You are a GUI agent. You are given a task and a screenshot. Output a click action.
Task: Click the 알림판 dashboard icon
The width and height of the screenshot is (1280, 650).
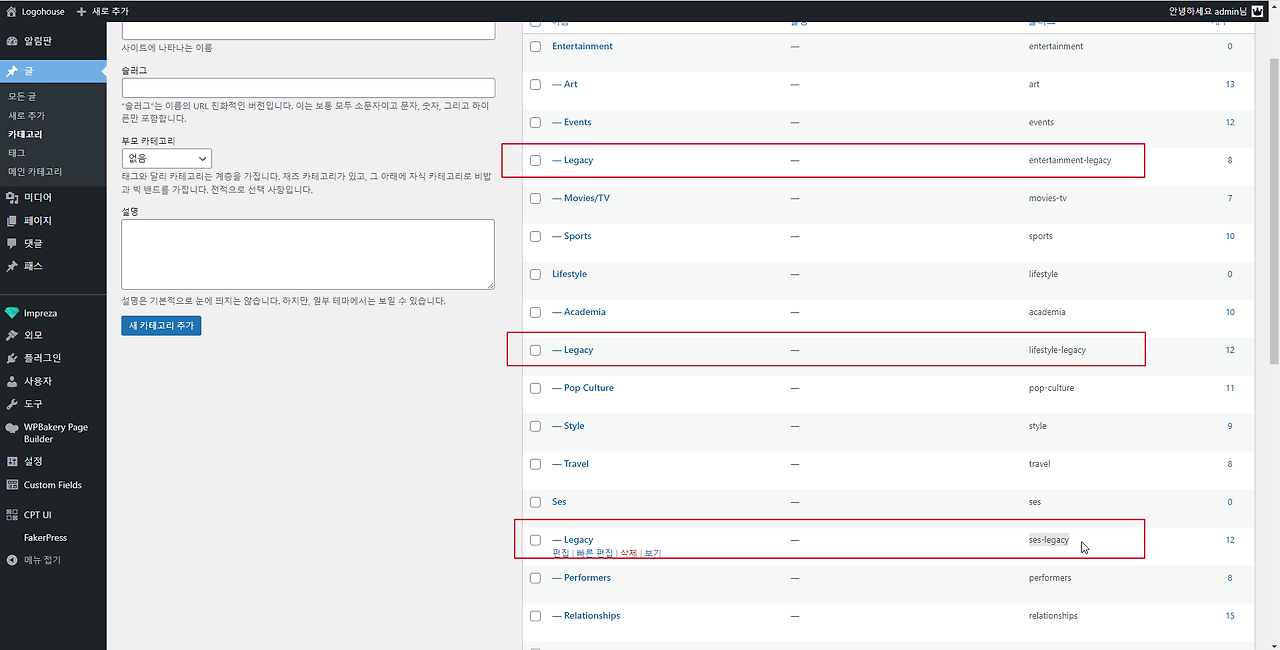(12, 41)
